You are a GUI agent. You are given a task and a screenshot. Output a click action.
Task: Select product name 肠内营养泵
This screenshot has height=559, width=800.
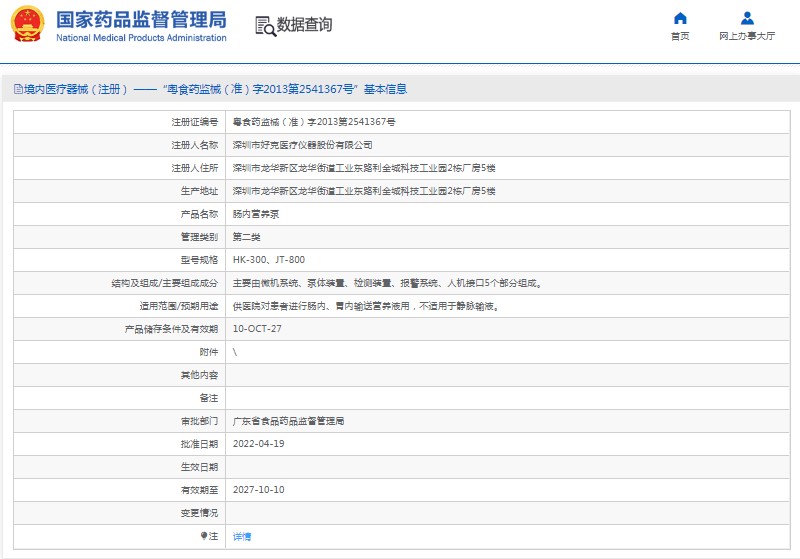point(256,214)
